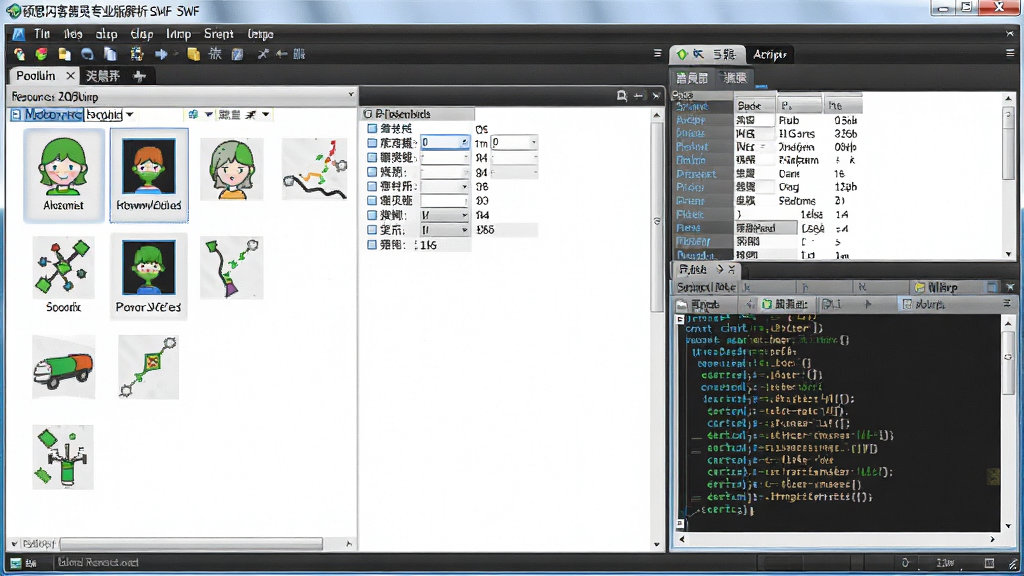This screenshot has height=576, width=1024.
Task: Open the Tin menu
Action: (42, 34)
